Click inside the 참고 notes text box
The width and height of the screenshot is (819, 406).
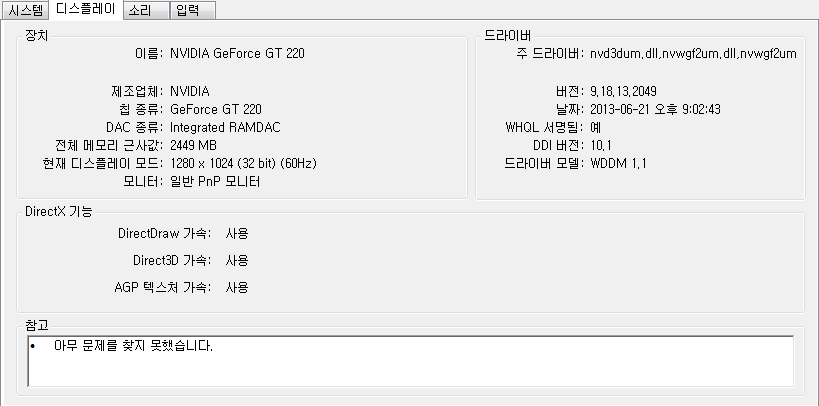pos(410,360)
